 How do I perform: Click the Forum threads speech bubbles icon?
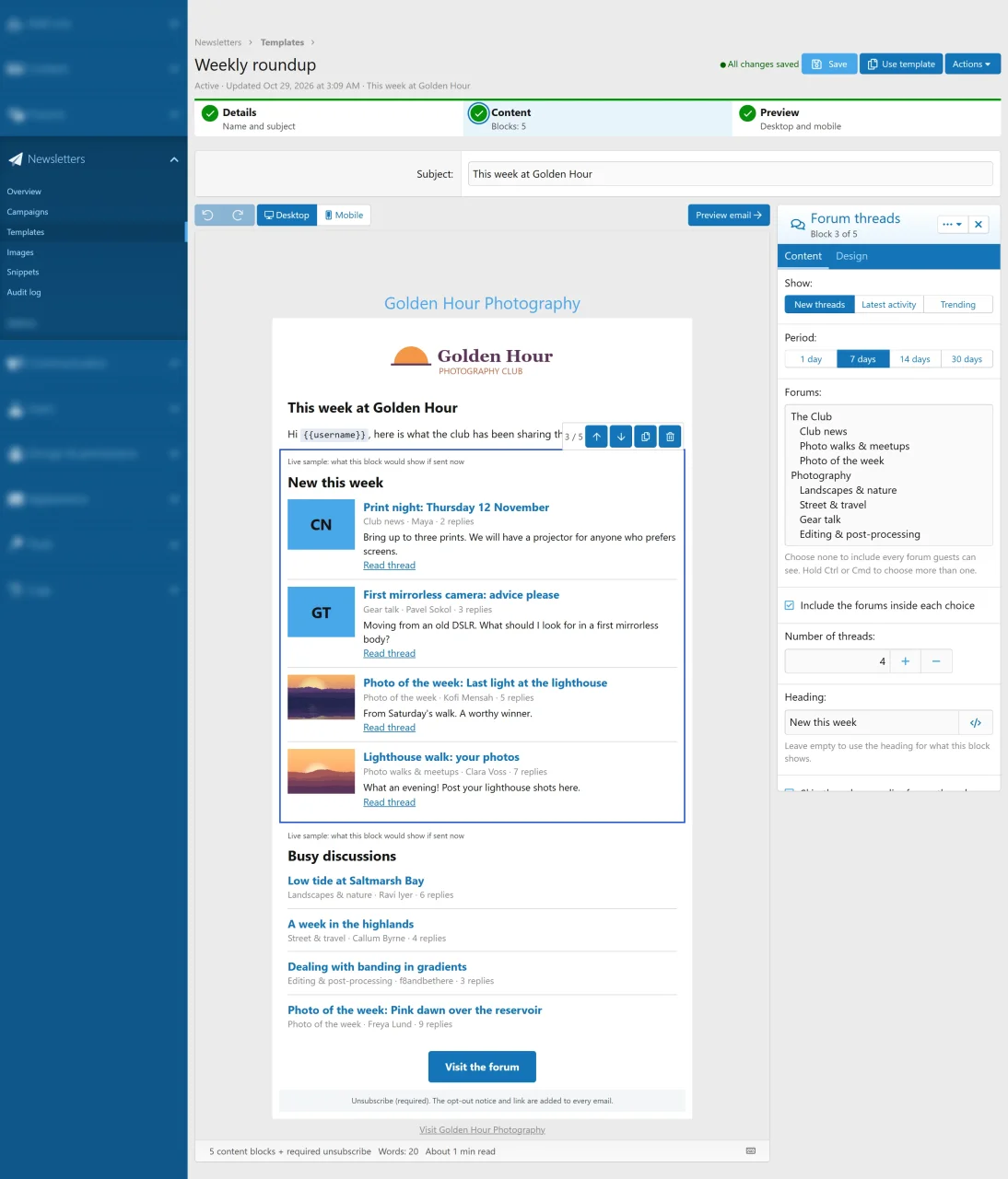click(x=798, y=225)
